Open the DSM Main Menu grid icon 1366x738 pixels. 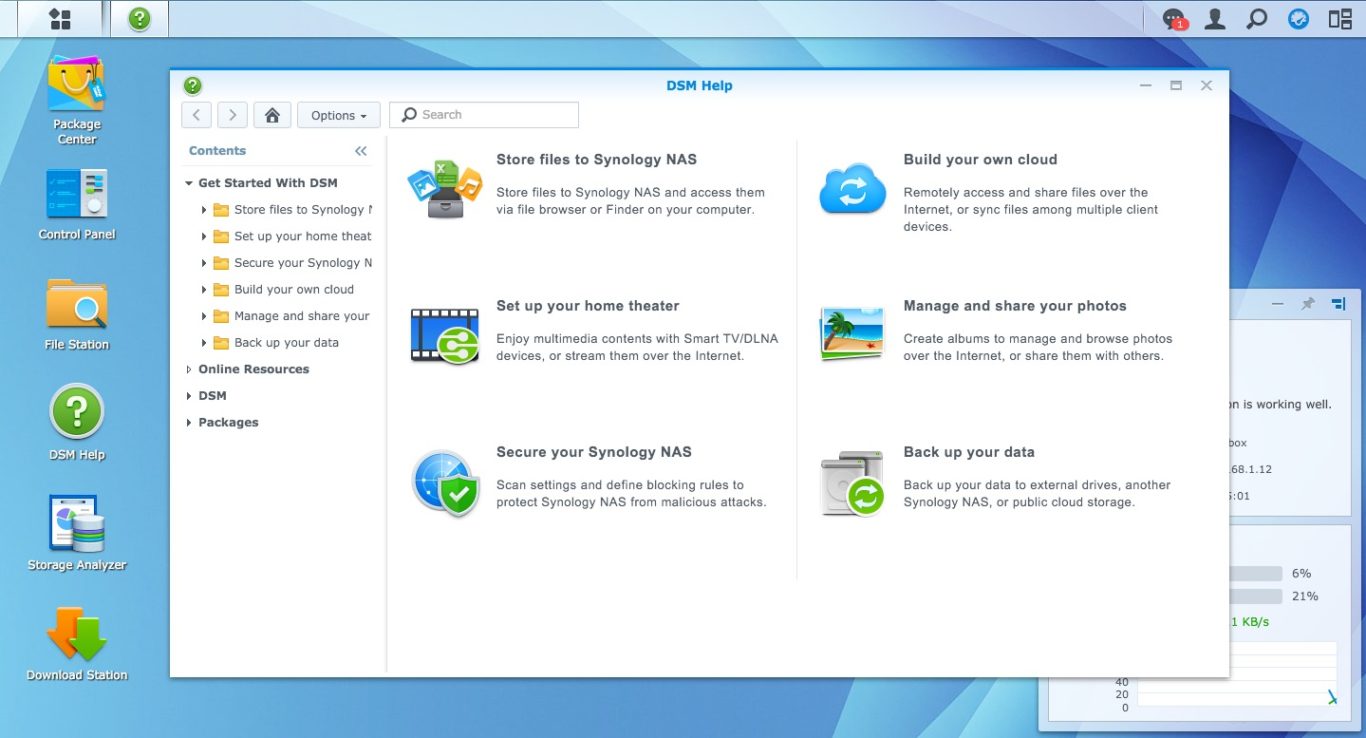[60, 19]
